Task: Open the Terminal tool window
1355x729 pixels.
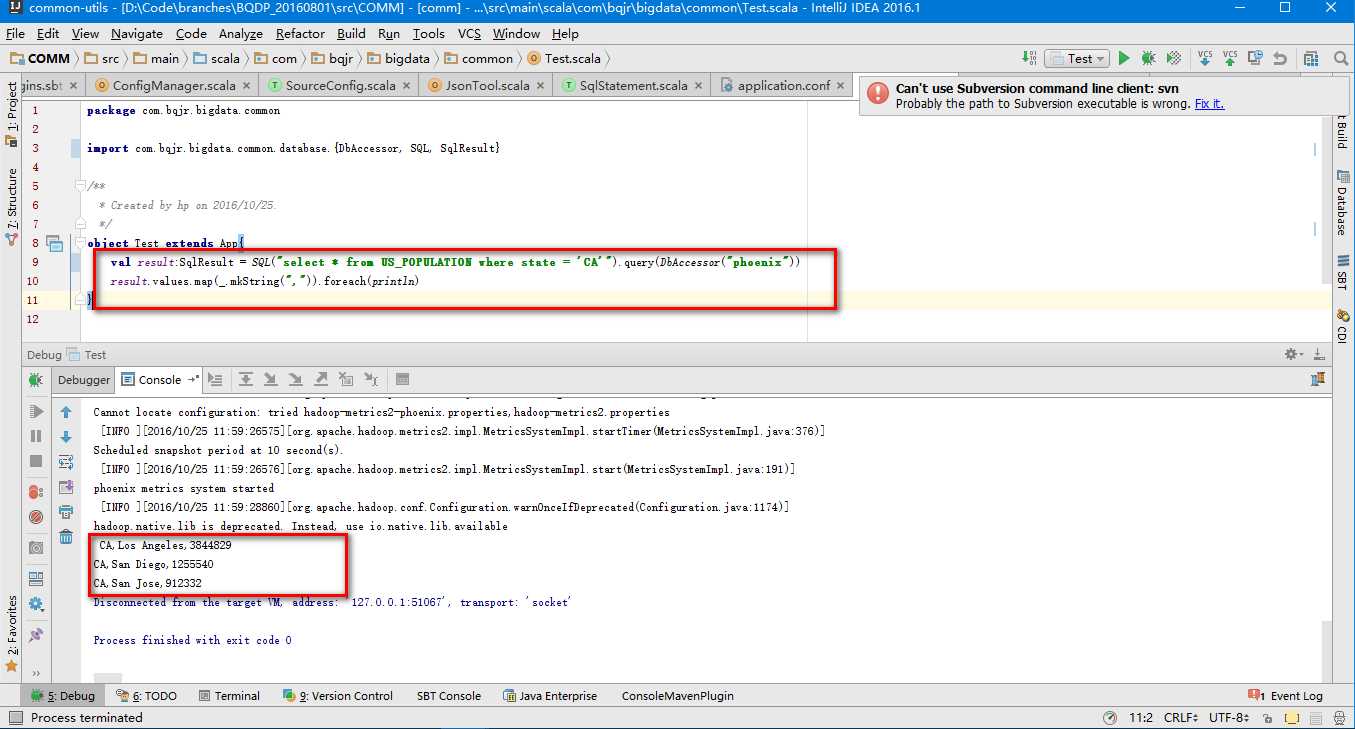Action: pyautogui.click(x=229, y=696)
